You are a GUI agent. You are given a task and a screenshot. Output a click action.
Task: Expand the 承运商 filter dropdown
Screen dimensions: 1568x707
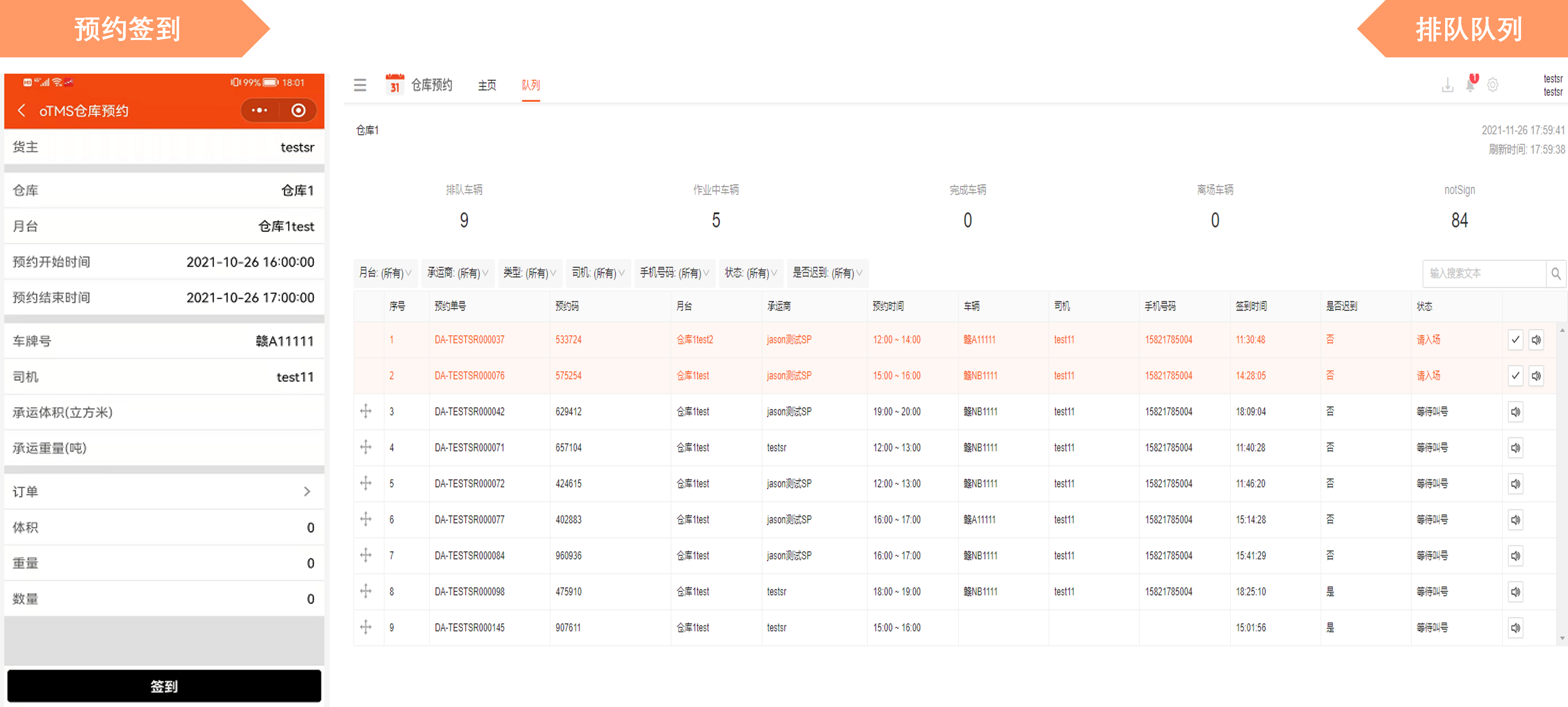458,274
